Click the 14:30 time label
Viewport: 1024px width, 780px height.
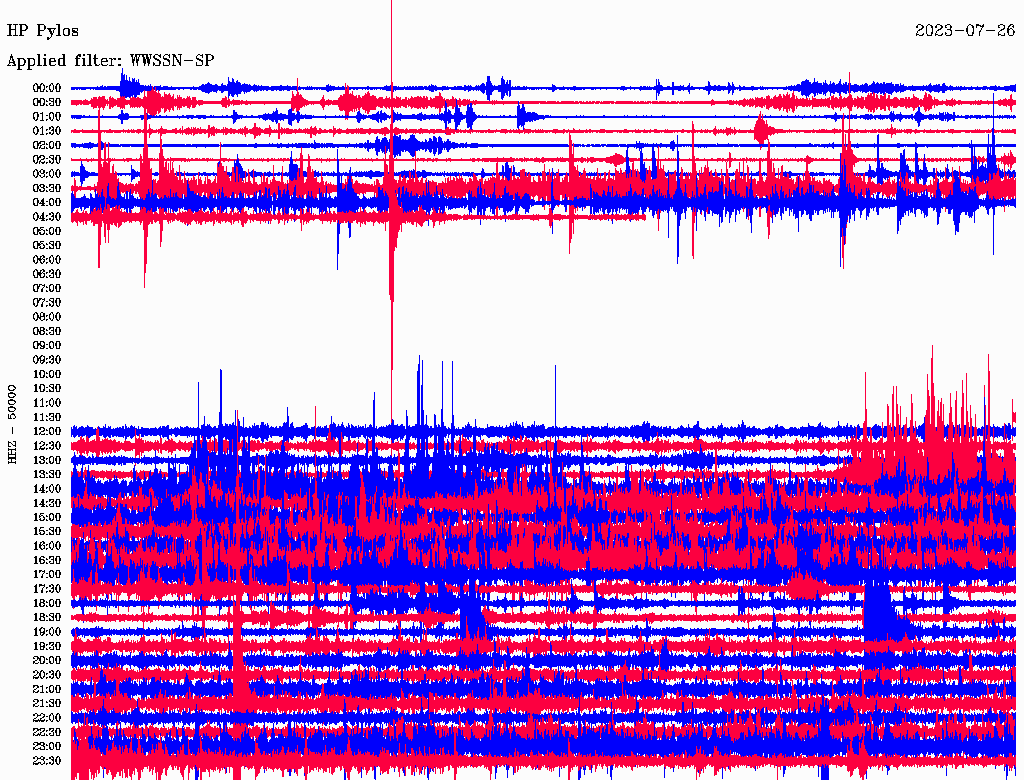tap(47, 503)
